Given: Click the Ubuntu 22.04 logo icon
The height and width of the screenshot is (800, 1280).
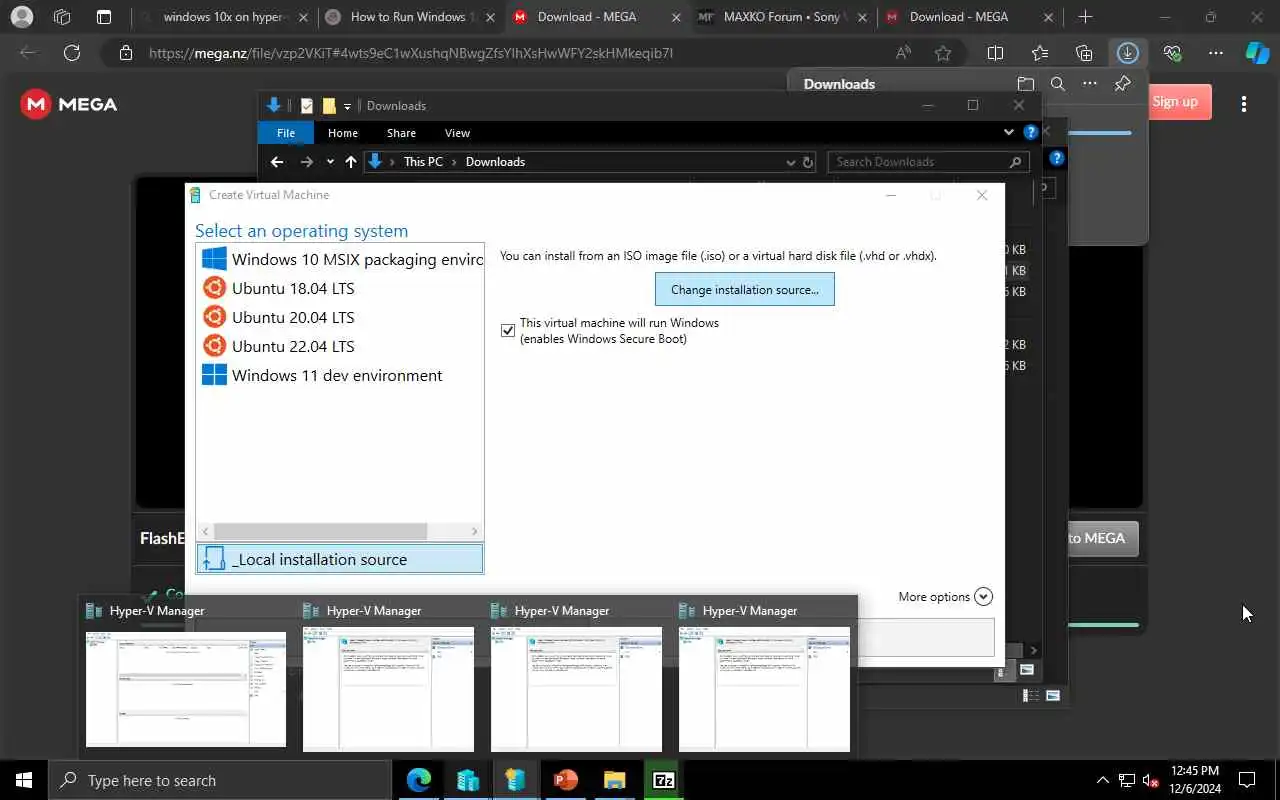Looking at the screenshot, I should [214, 346].
